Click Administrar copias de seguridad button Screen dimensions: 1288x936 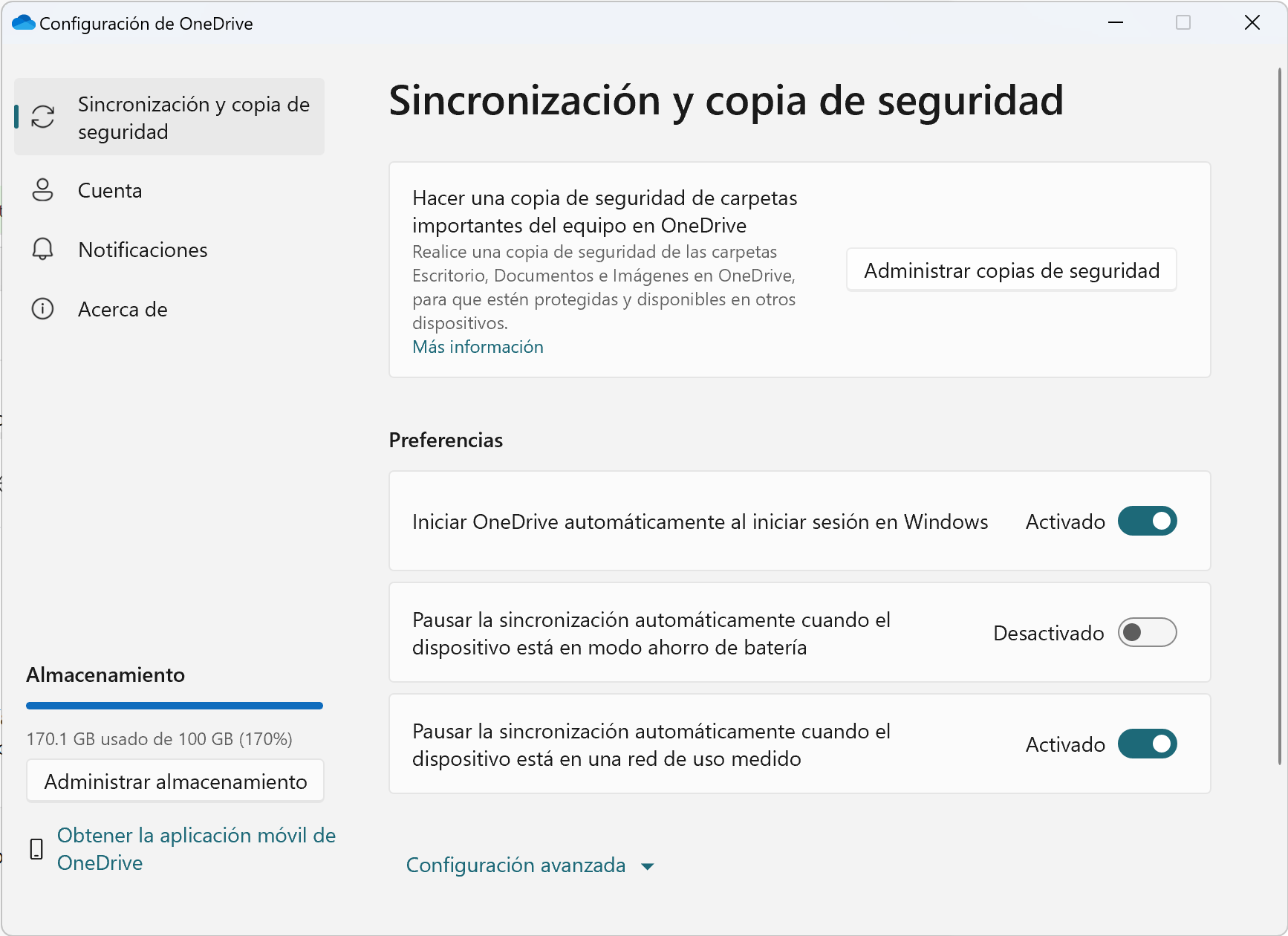pos(1012,270)
